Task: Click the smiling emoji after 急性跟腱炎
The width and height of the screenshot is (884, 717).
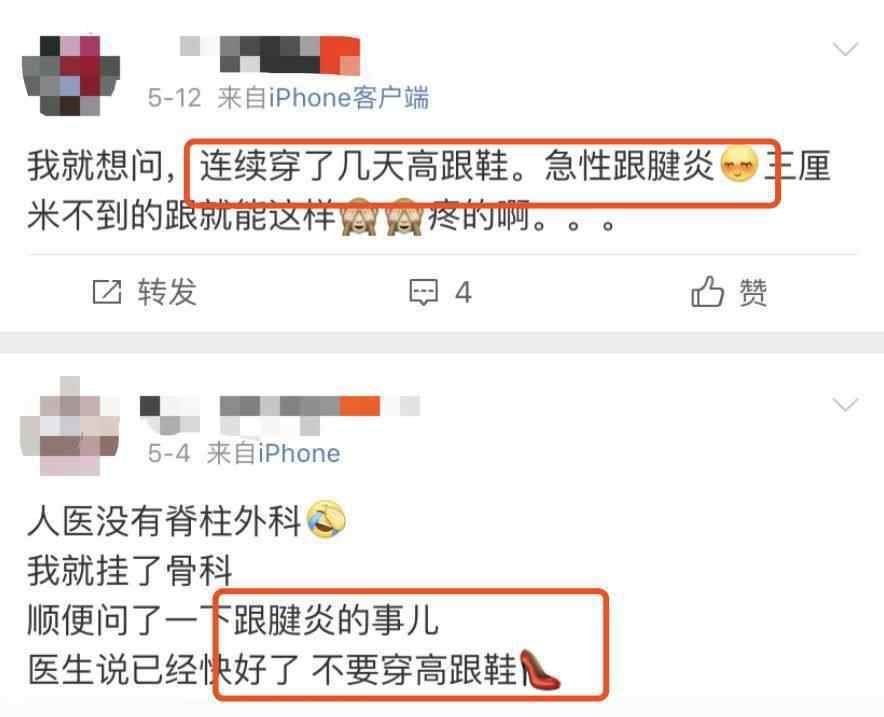Action: point(740,164)
